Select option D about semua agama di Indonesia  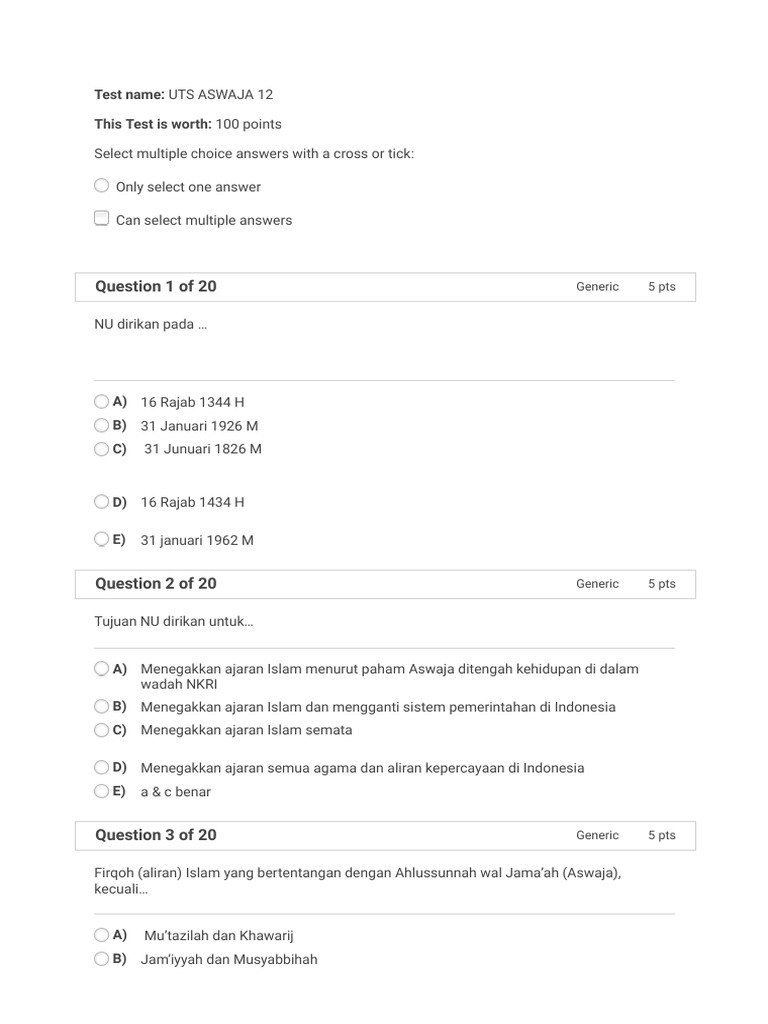(x=101, y=767)
